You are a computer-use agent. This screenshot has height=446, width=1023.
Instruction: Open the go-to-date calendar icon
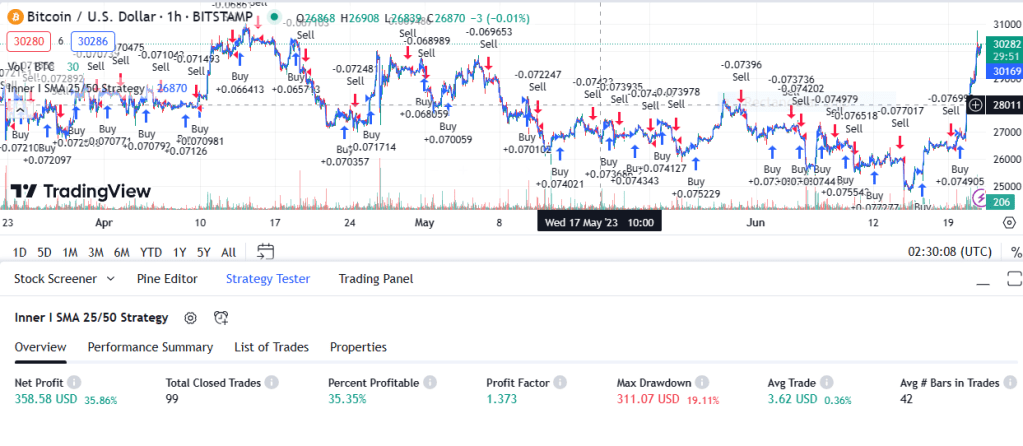pos(265,251)
